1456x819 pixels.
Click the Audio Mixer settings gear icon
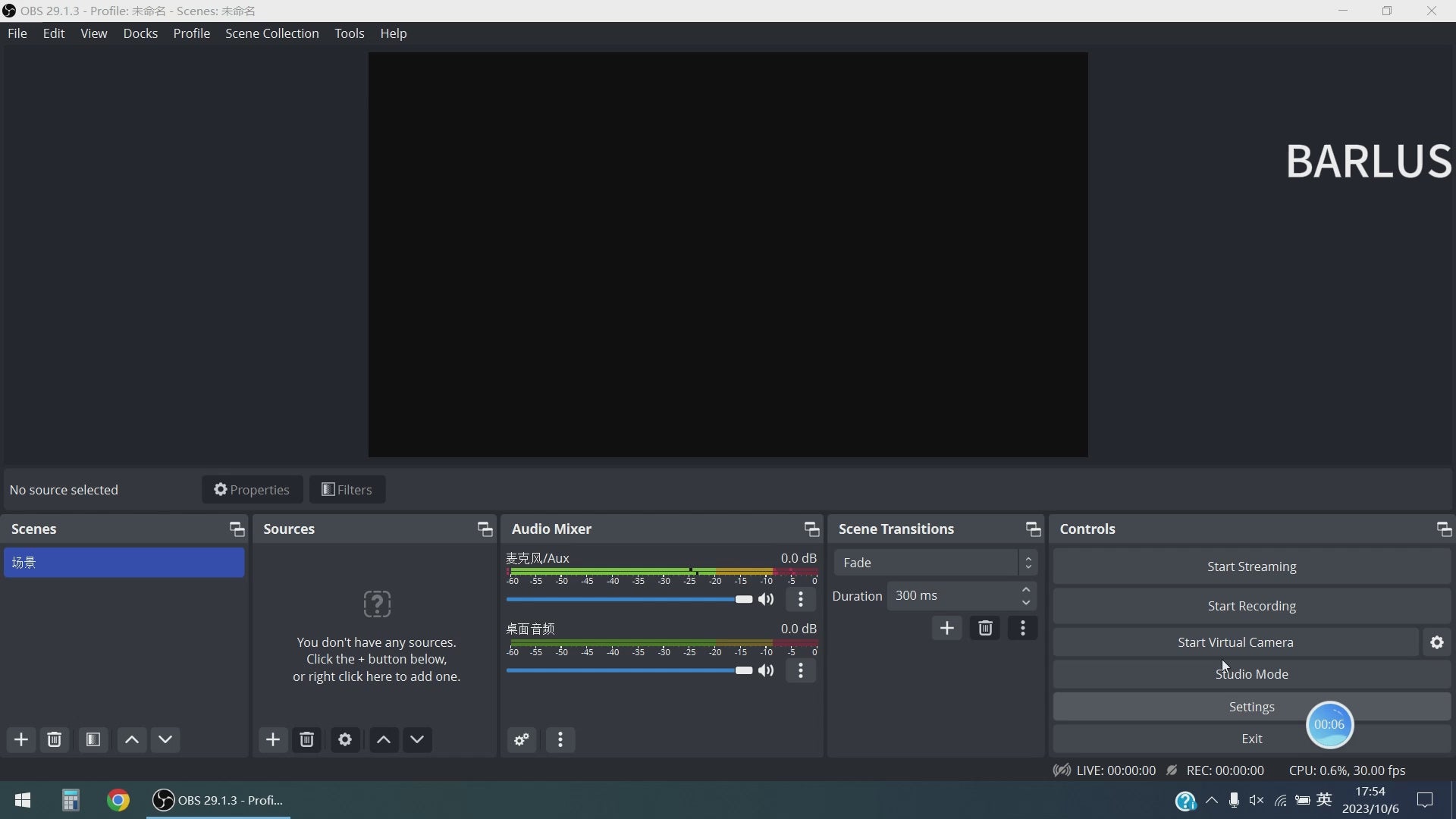point(522,739)
